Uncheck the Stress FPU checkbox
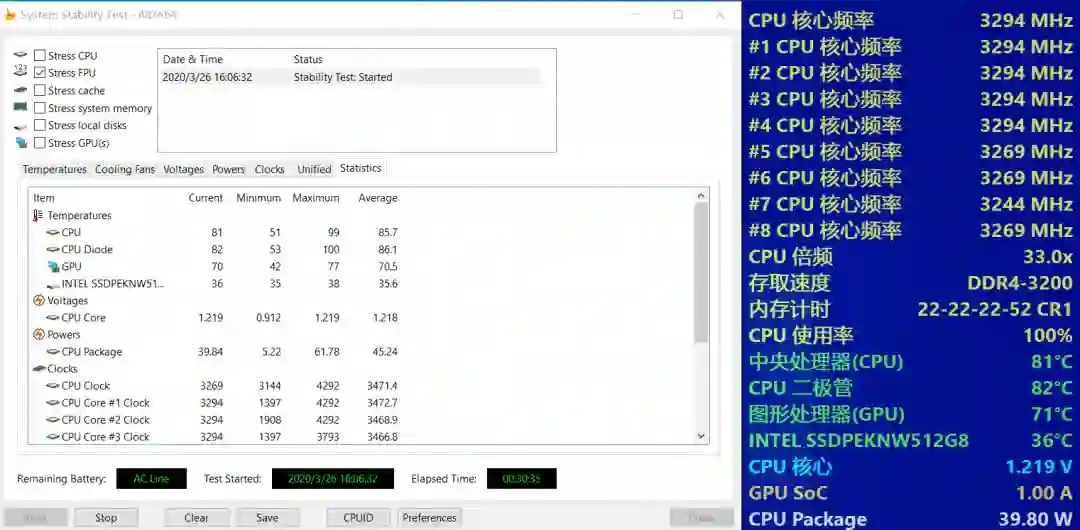 pyautogui.click(x=40, y=73)
